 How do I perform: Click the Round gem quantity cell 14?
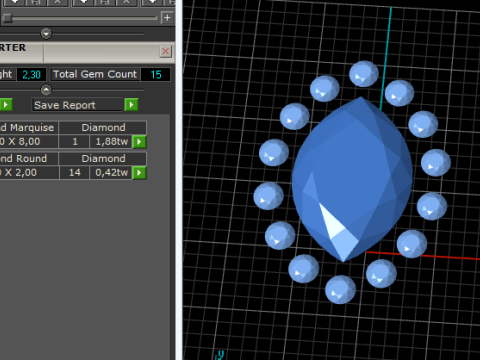coord(75,173)
